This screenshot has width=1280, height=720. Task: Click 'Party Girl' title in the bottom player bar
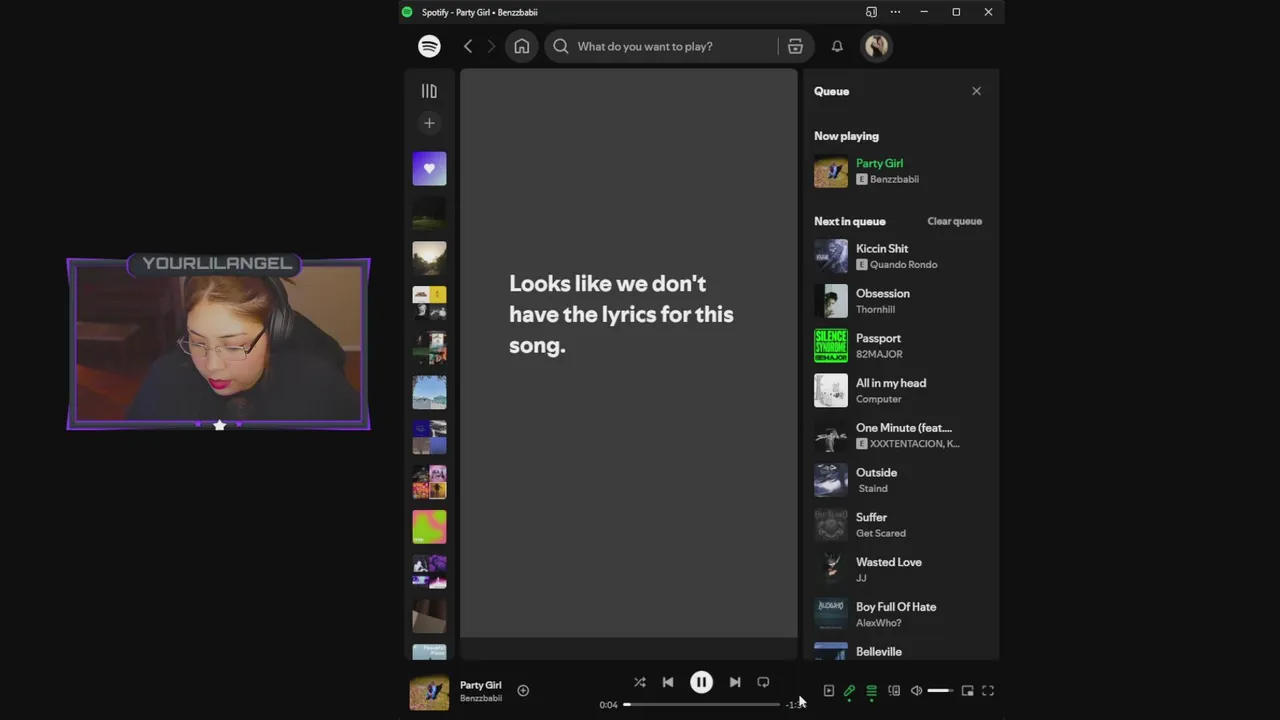point(480,685)
